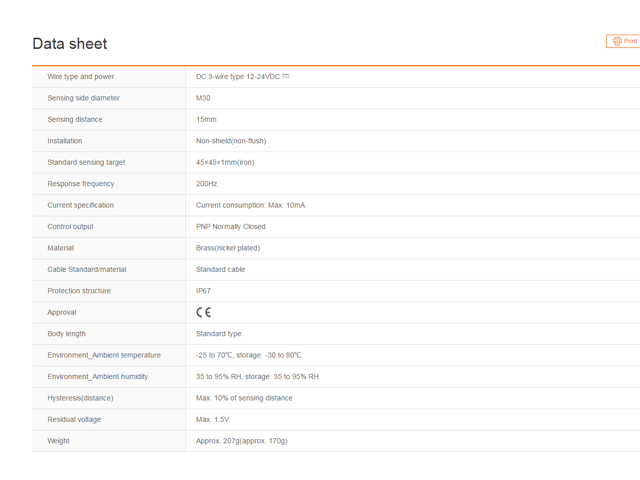This screenshot has height=480, width=640.
Task: Select the IP67 protection structure value
Action: 203,291
